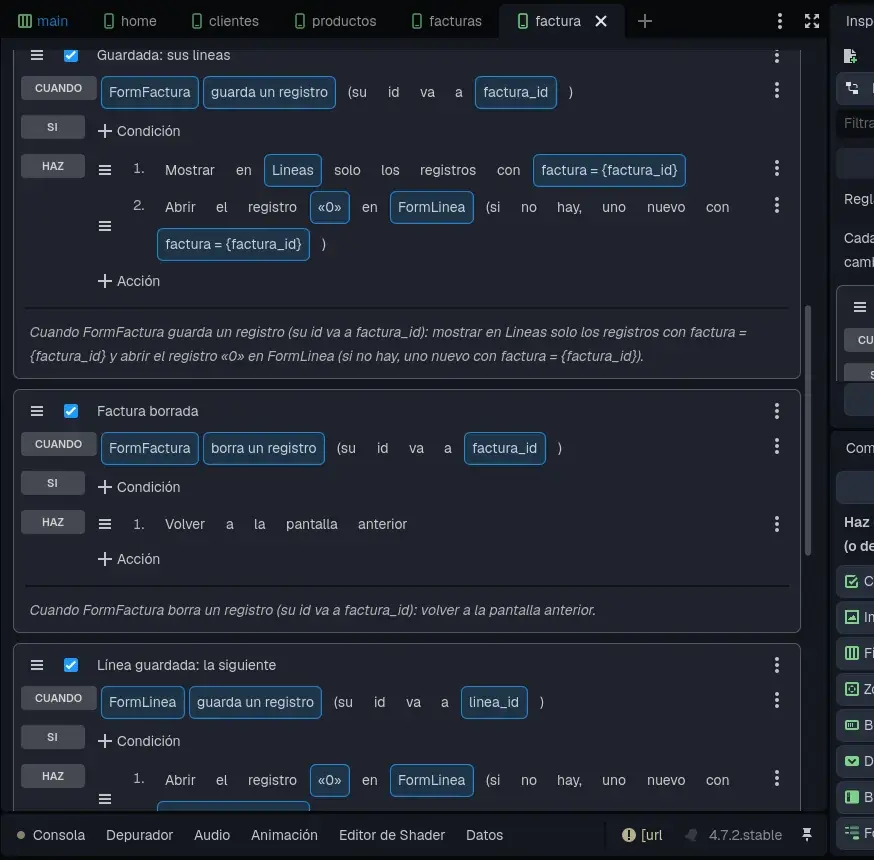Add an action to the 'Guardada: sus lineas' rule
Image resolution: width=874 pixels, height=860 pixels.
[129, 281]
